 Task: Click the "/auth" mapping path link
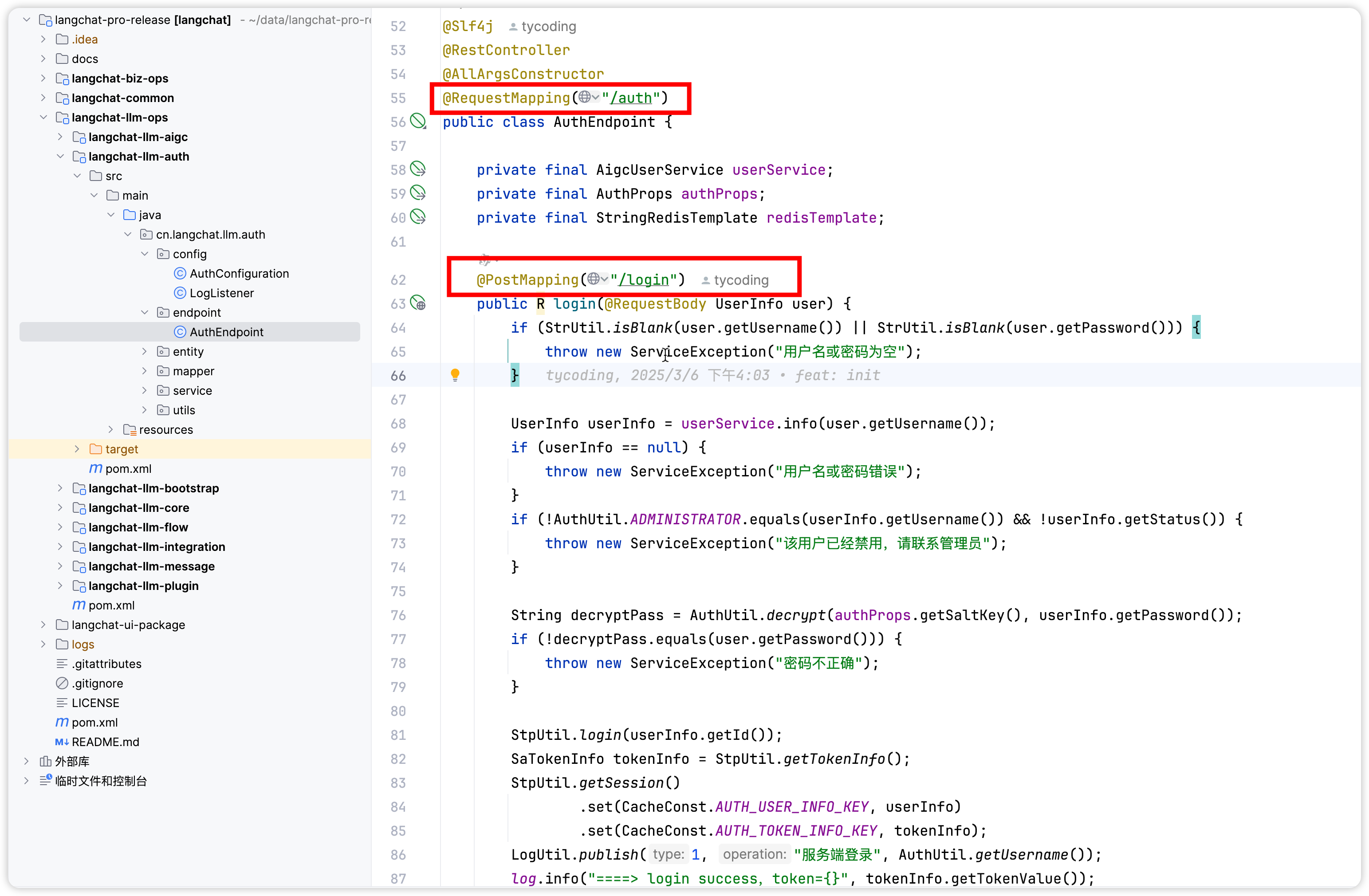pos(631,98)
